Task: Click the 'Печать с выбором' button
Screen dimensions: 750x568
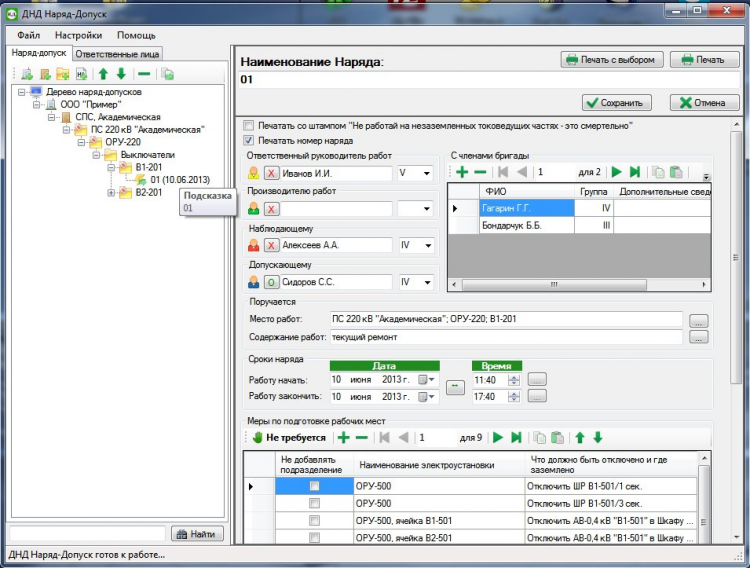Action: [x=612, y=60]
